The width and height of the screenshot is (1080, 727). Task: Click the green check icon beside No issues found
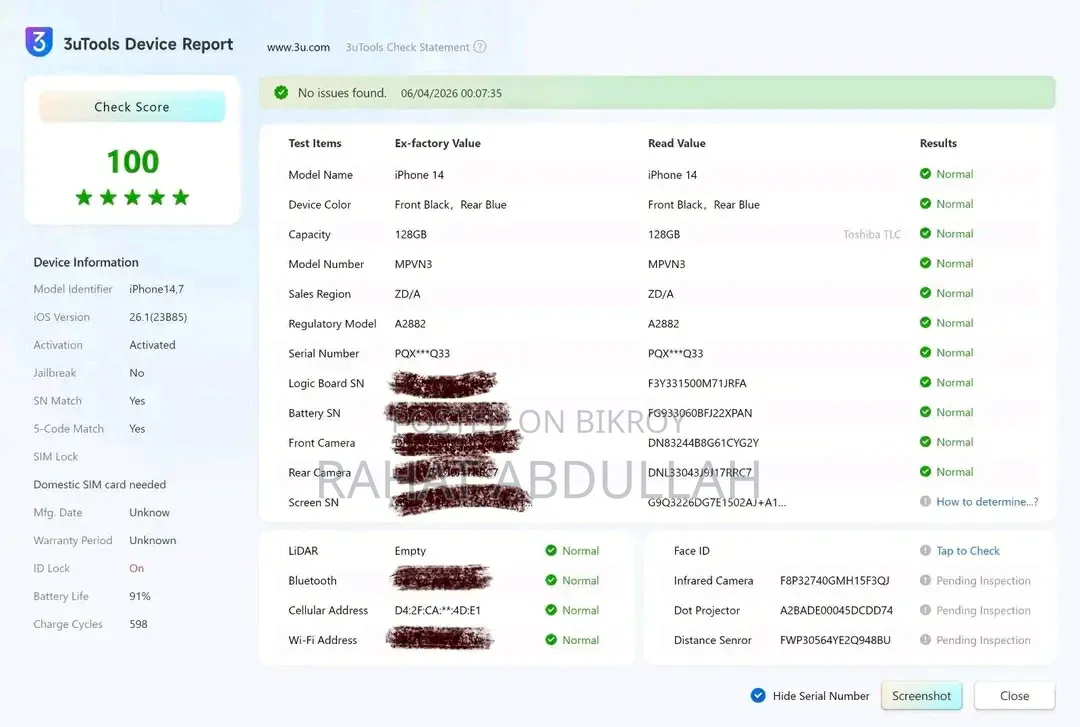click(281, 92)
